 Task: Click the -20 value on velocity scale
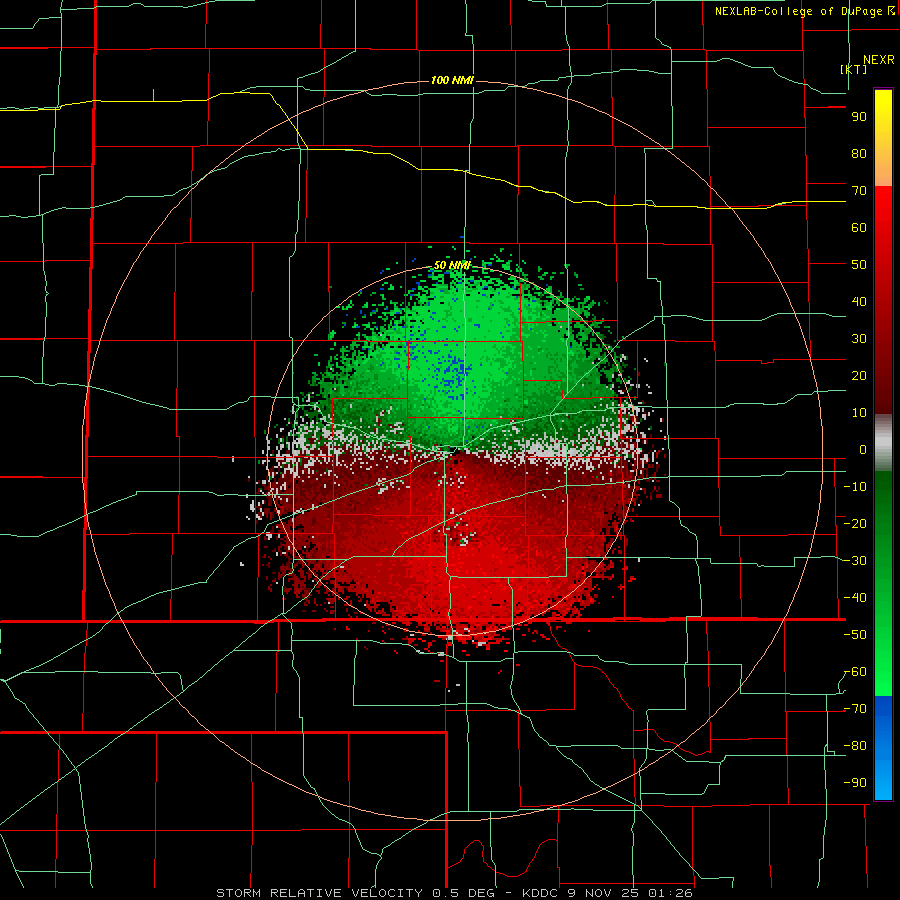click(855, 523)
